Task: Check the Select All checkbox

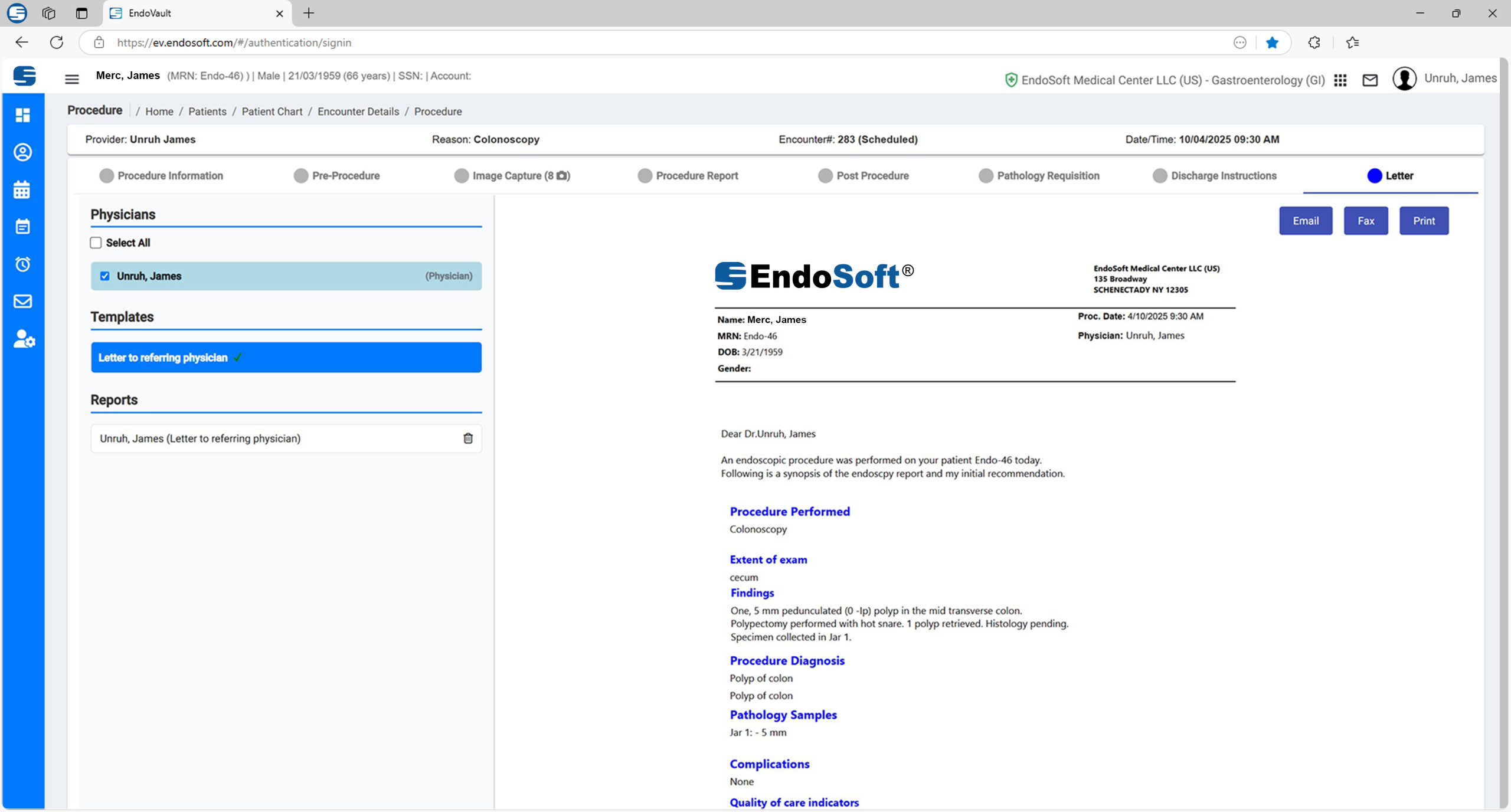Action: tap(96, 243)
